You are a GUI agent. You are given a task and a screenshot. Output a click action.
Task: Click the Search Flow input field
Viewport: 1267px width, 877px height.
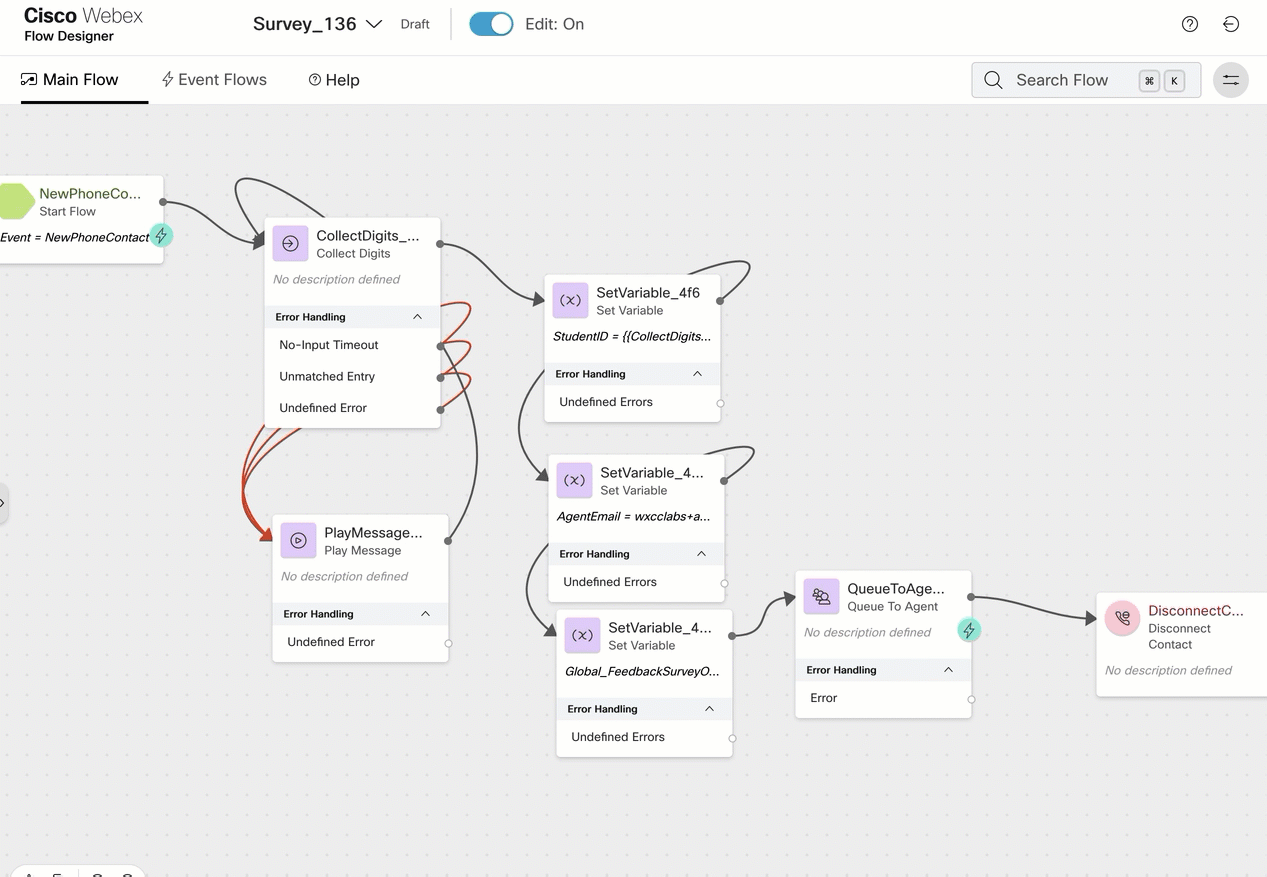(1061, 80)
